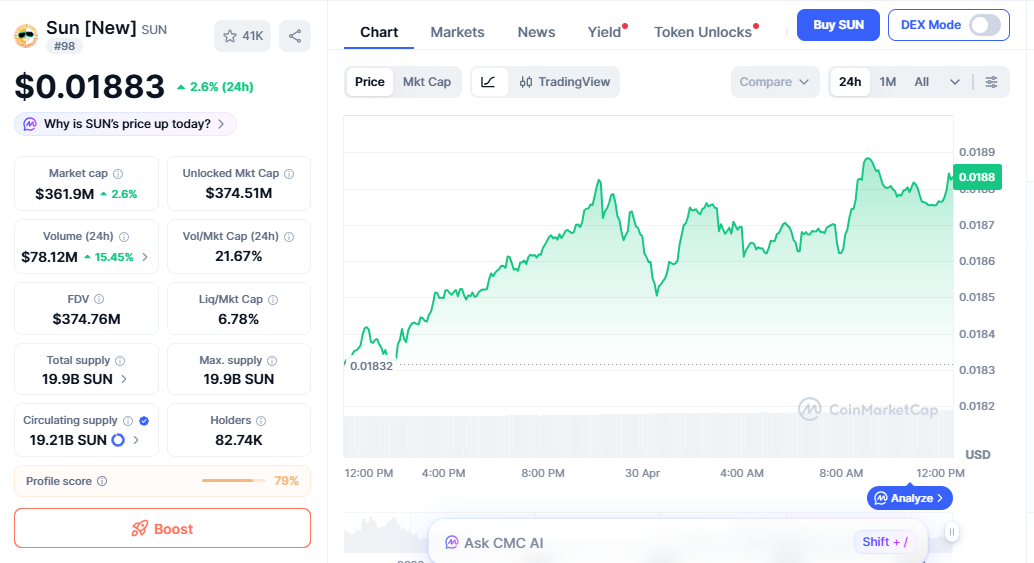Click the 0.0188 current price label

[977, 177]
